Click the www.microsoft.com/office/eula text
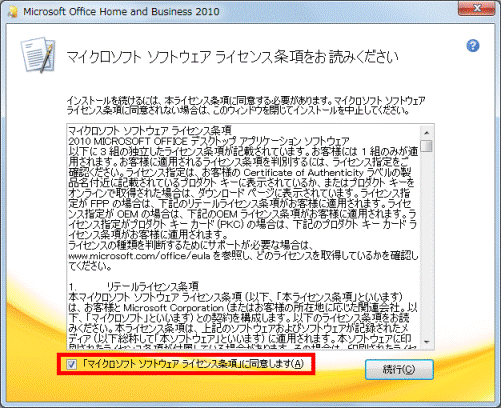This screenshot has width=501, height=408. coord(139,256)
